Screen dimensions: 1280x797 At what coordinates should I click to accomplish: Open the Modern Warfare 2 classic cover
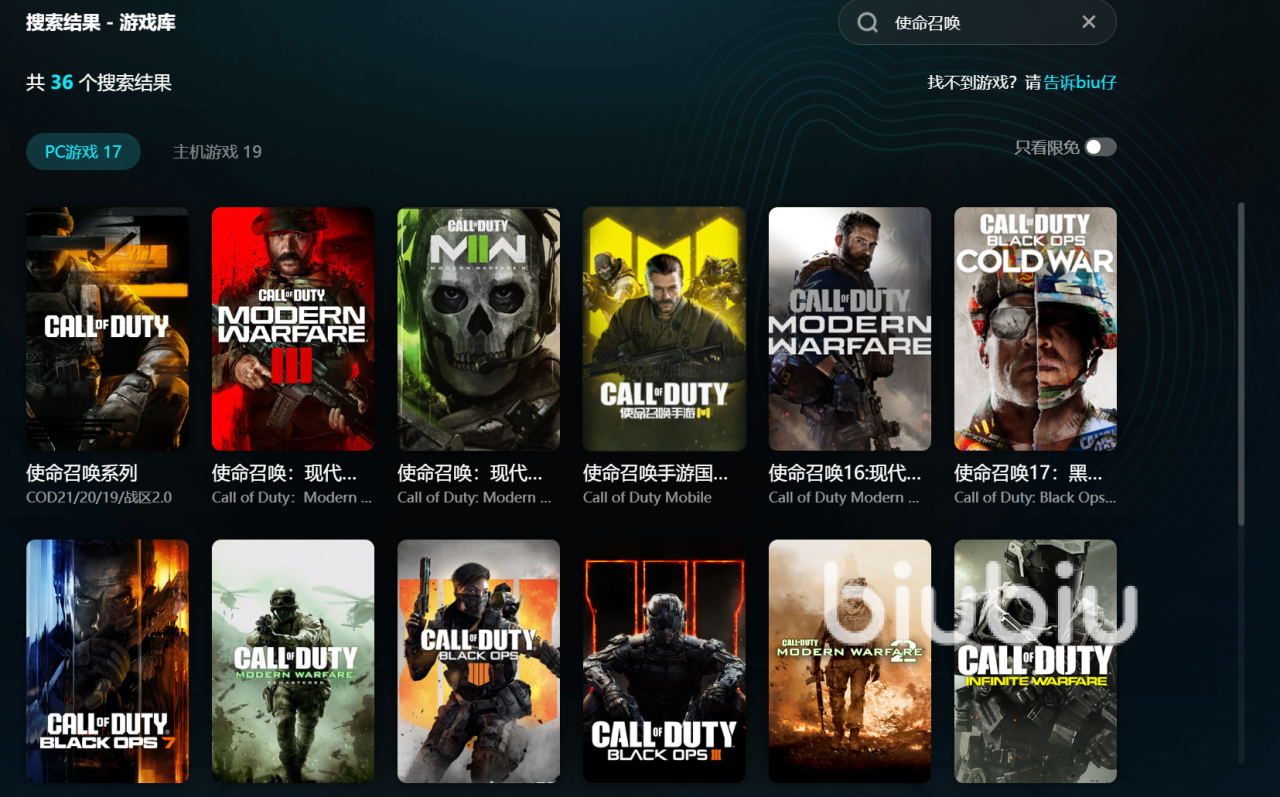coord(849,661)
